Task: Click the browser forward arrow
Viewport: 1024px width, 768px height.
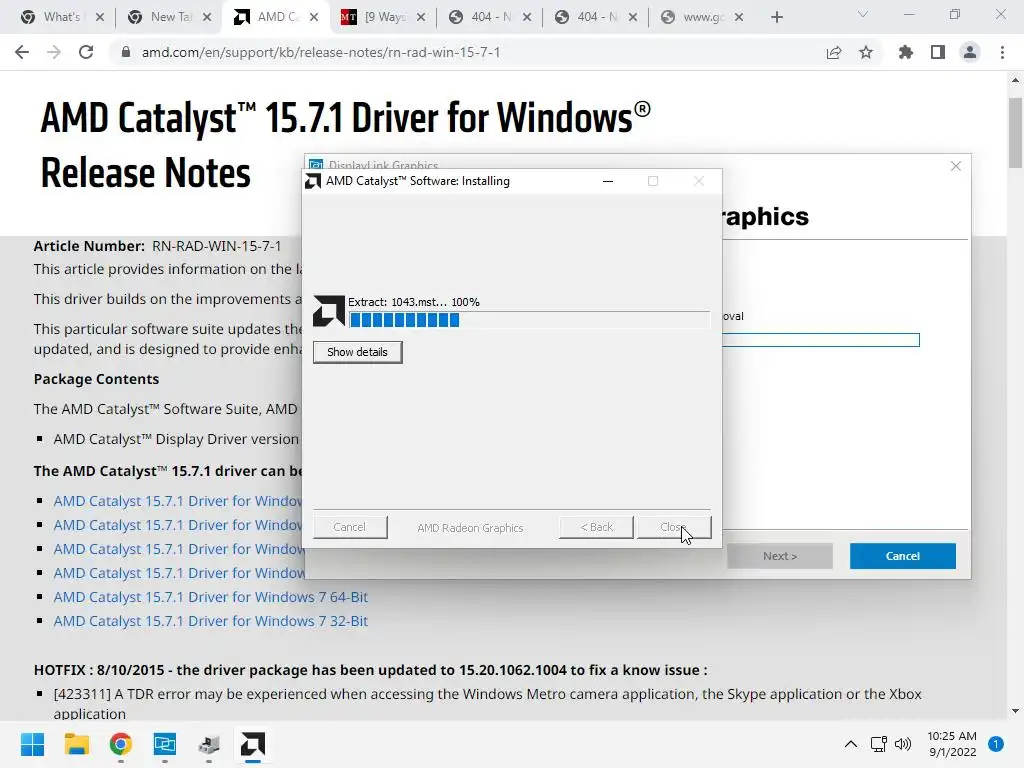Action: point(54,52)
